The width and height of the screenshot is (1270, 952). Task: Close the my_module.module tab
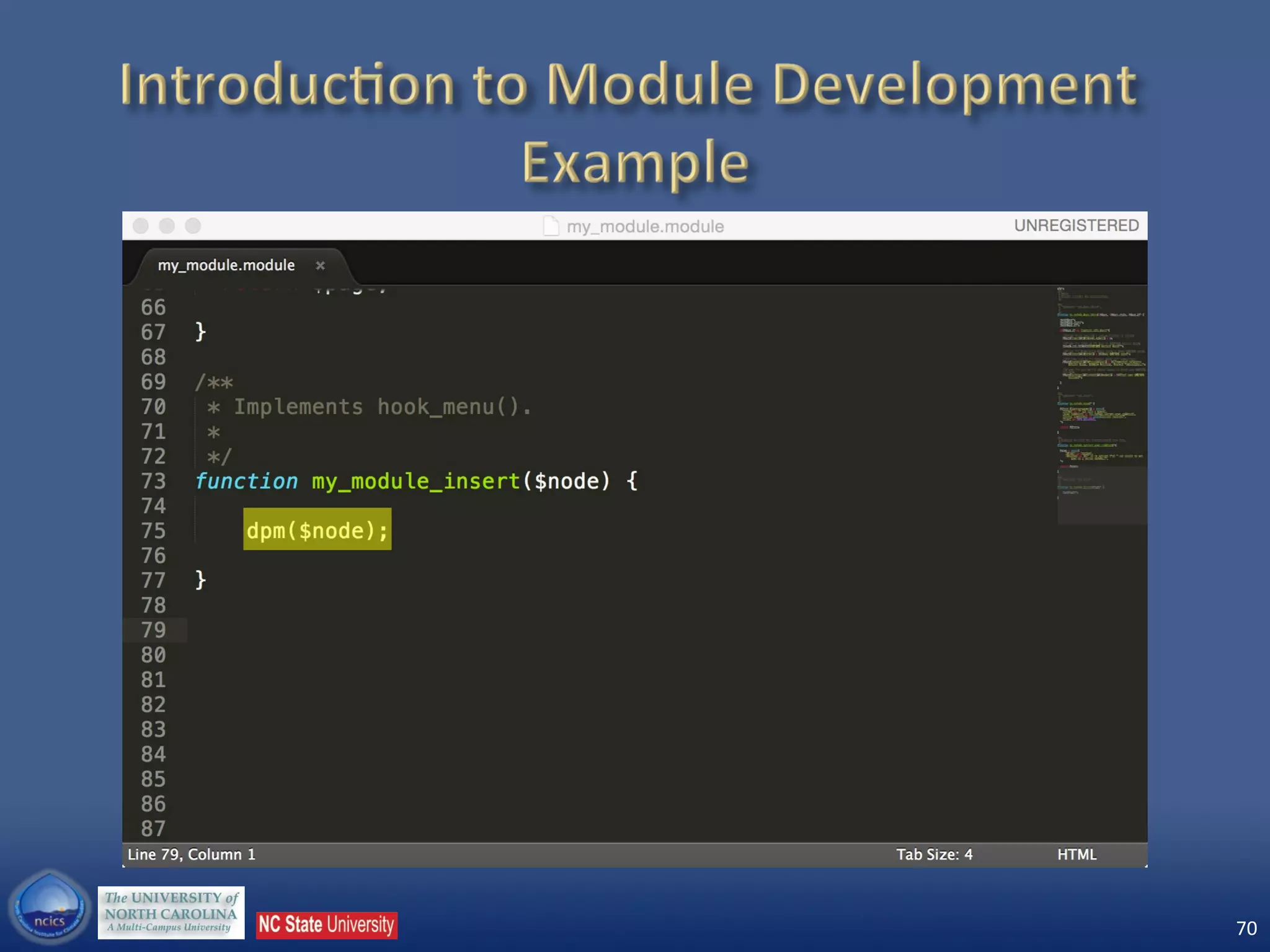320,266
